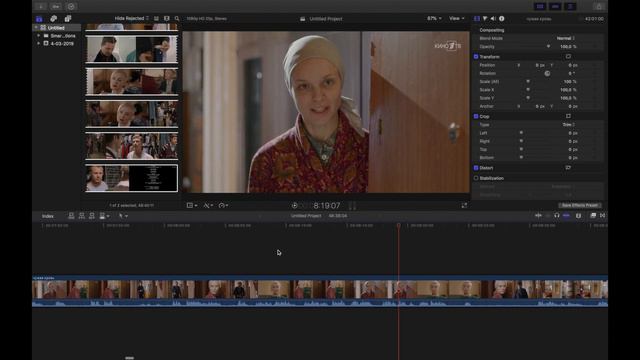Image resolution: width=640 pixels, height=360 pixels.
Task: Open the Blend Mode Normal dropdown
Action: click(x=566, y=38)
